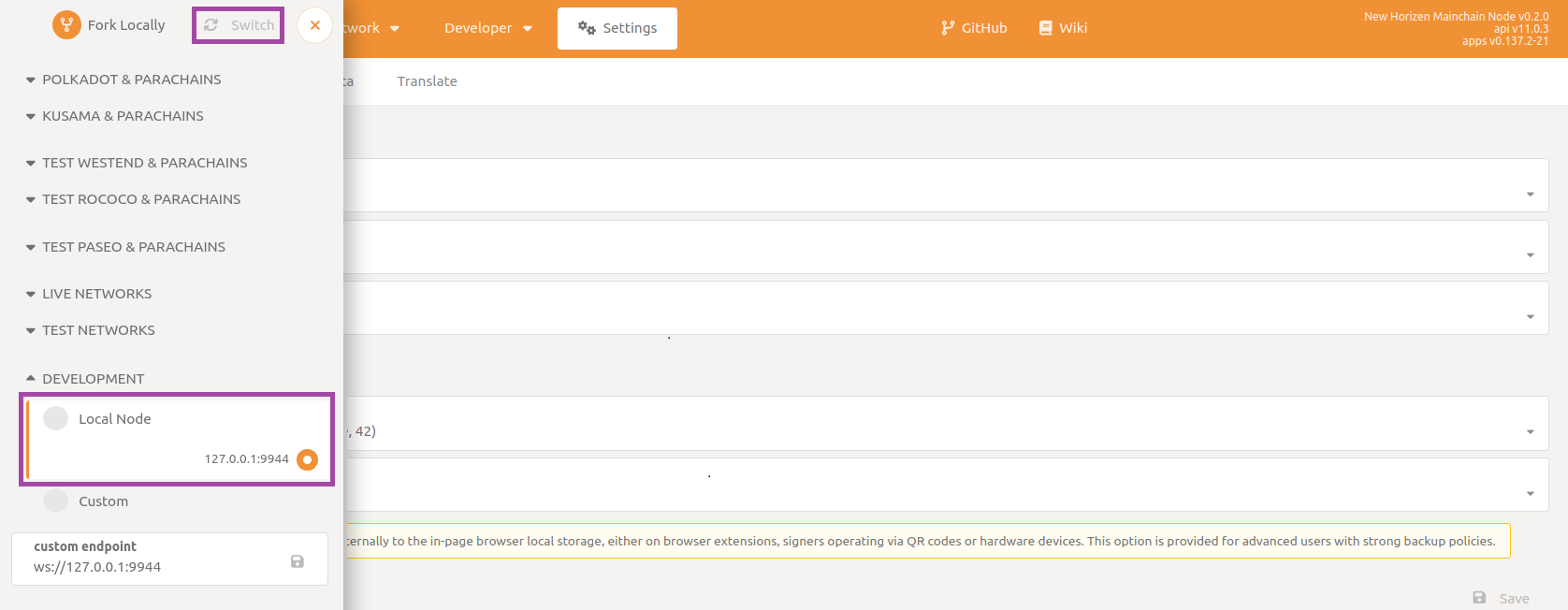Switch to the Translate tab
The image size is (1568, 610).
click(427, 81)
